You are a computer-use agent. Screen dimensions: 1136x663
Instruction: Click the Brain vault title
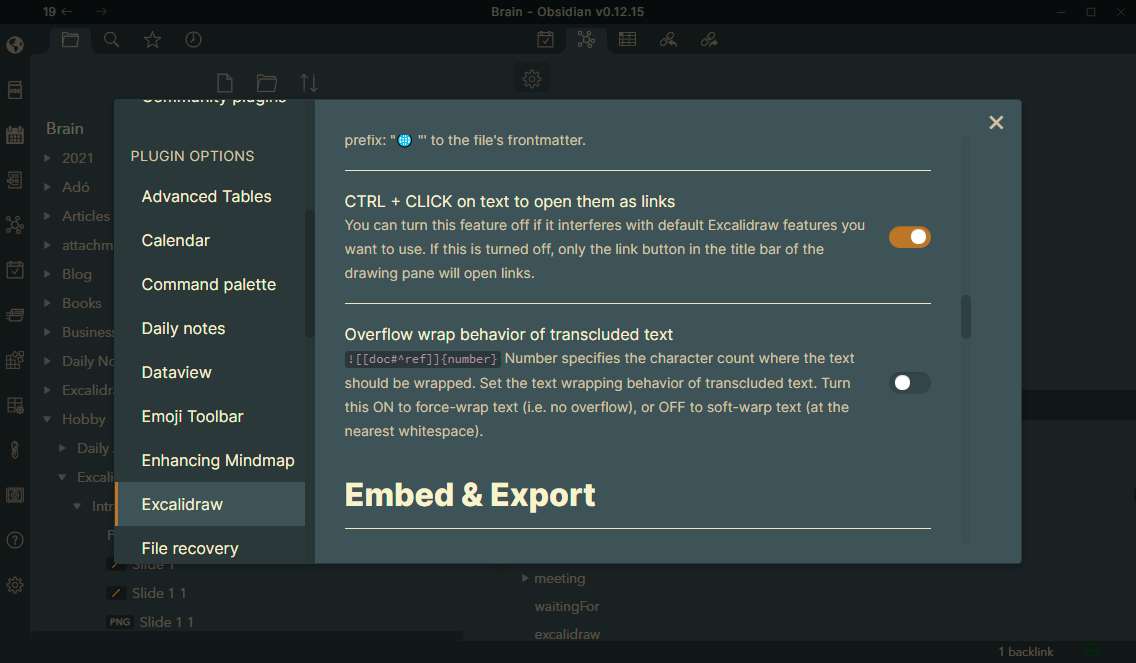pyautogui.click(x=64, y=128)
